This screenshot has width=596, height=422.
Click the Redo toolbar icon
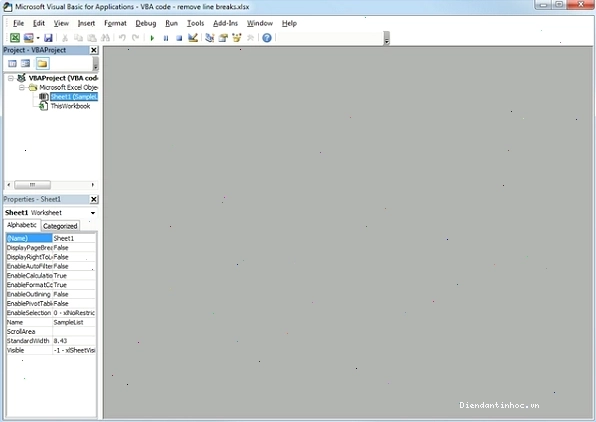pyautogui.click(x=135, y=38)
